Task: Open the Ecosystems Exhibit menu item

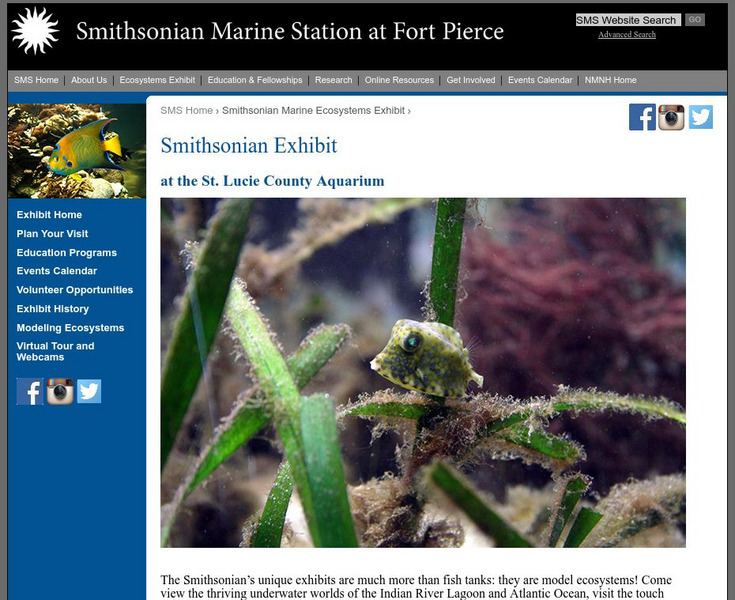Action: [157, 80]
